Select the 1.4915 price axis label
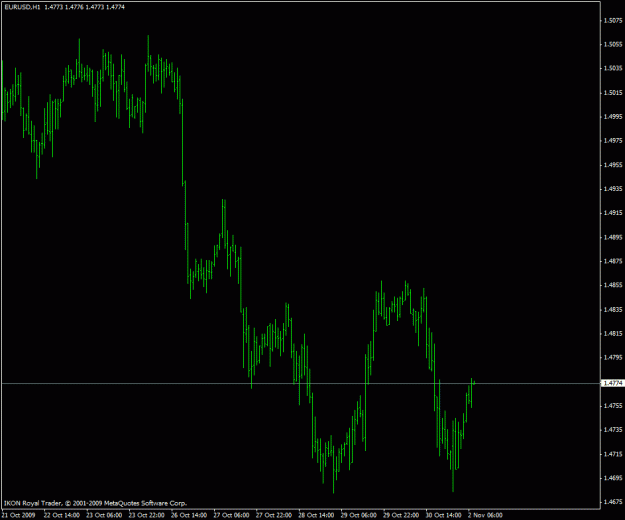This screenshot has width=625, height=520. pos(613,213)
